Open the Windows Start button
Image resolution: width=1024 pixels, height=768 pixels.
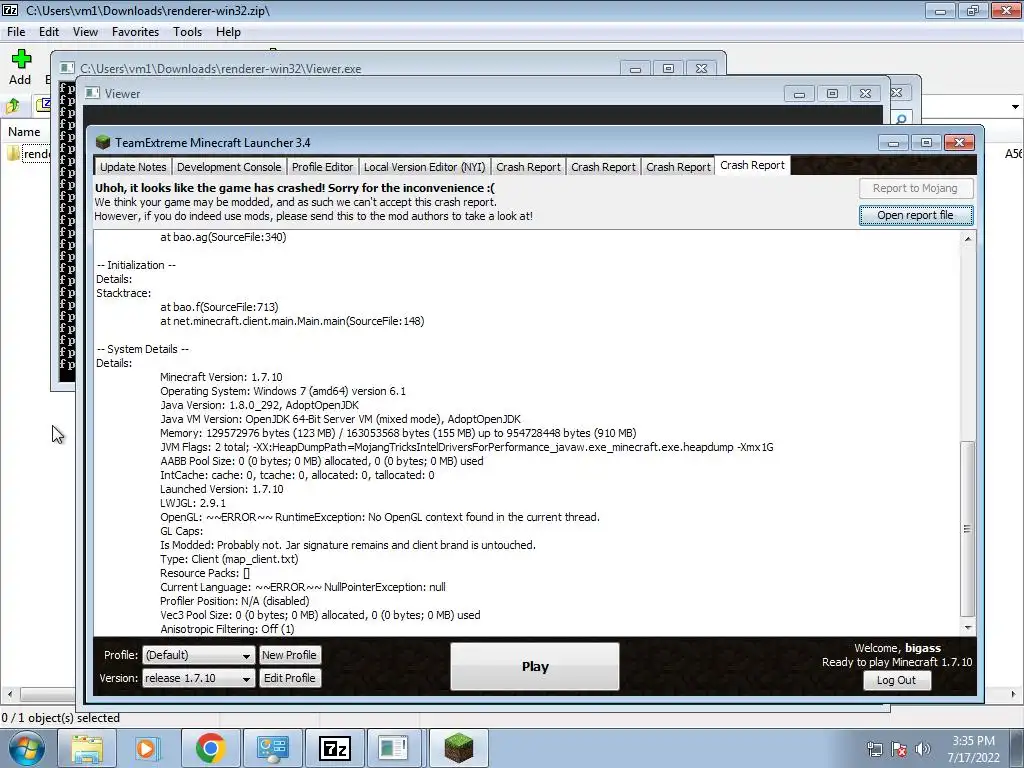[x=26, y=748]
